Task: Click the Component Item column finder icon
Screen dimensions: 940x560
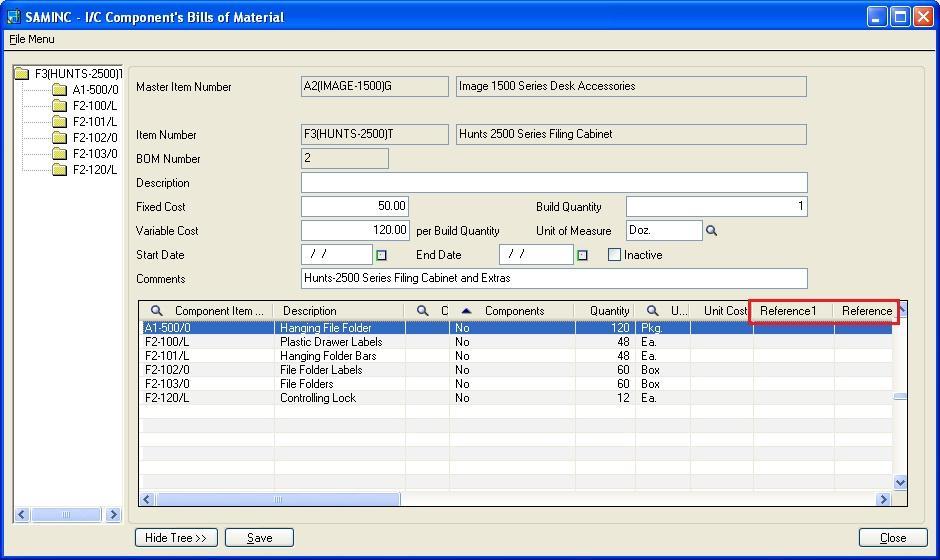Action: (x=156, y=311)
